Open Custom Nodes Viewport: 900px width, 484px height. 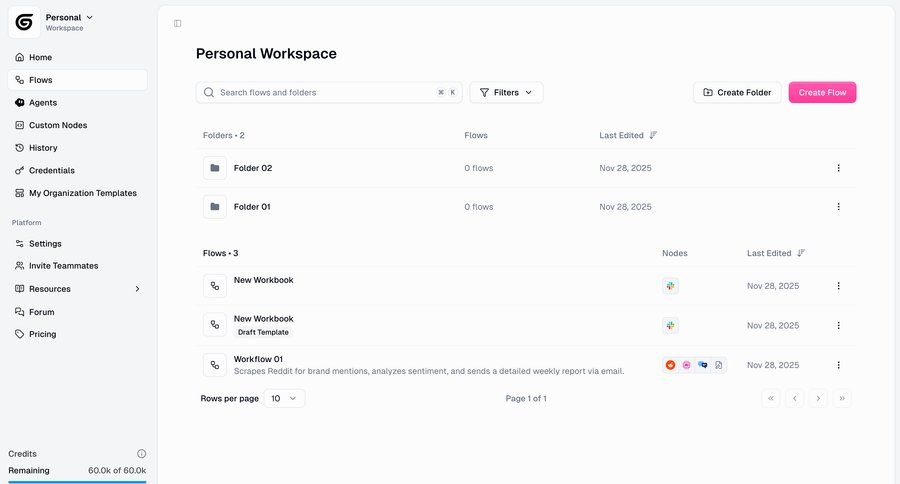(77, 125)
